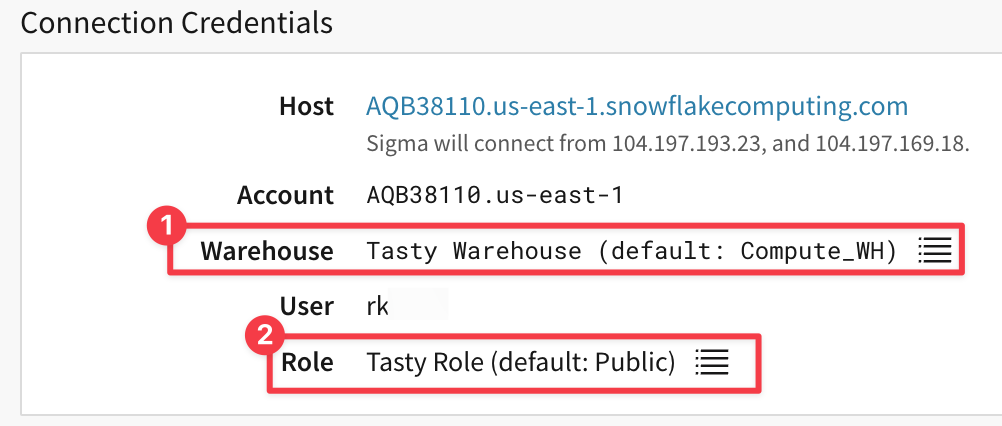Select the IP address 104.197.193.23

(688, 143)
